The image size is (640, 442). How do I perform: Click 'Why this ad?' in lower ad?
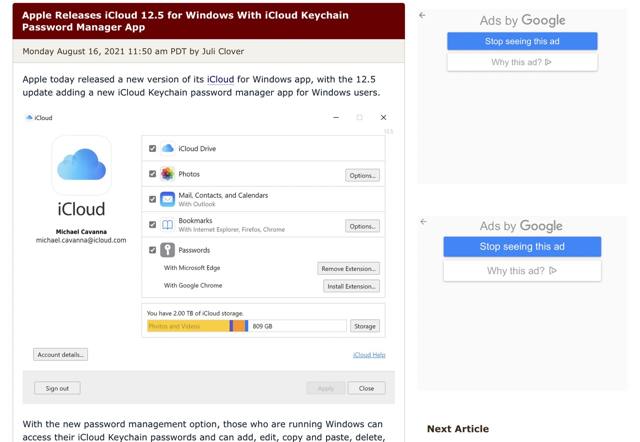[x=522, y=271]
